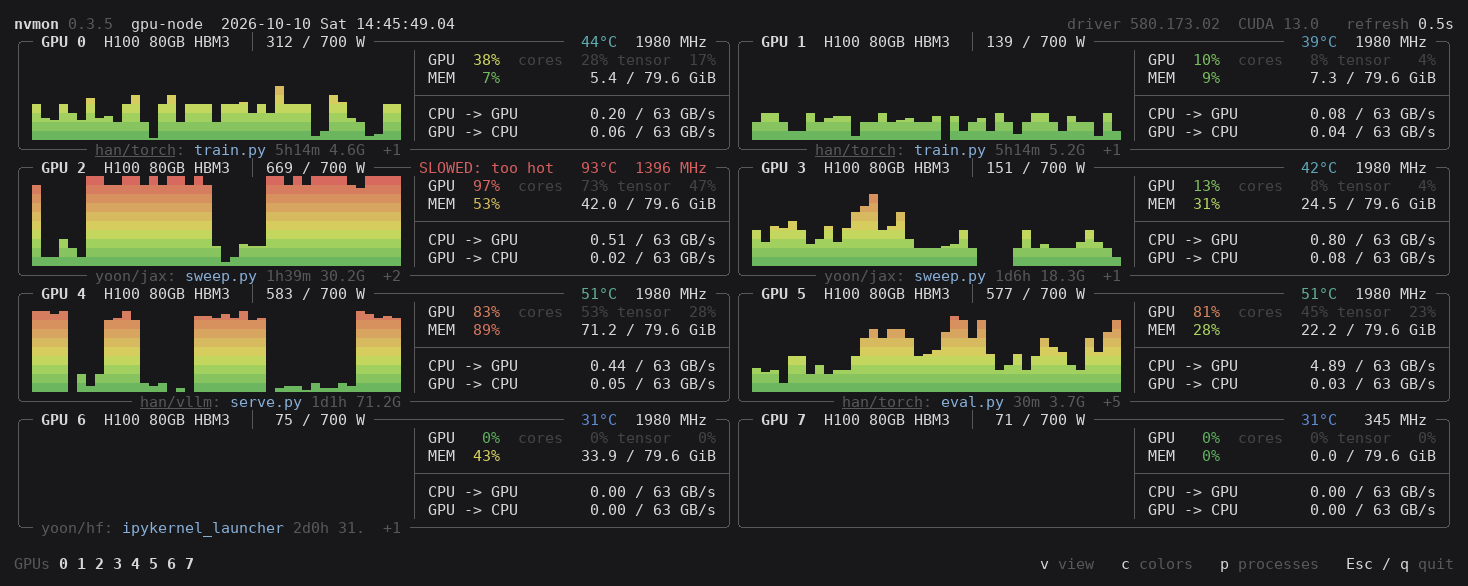Expand '+1' extra processes on GPU 3
Screen dimensions: 1468x586
tap(1112, 276)
